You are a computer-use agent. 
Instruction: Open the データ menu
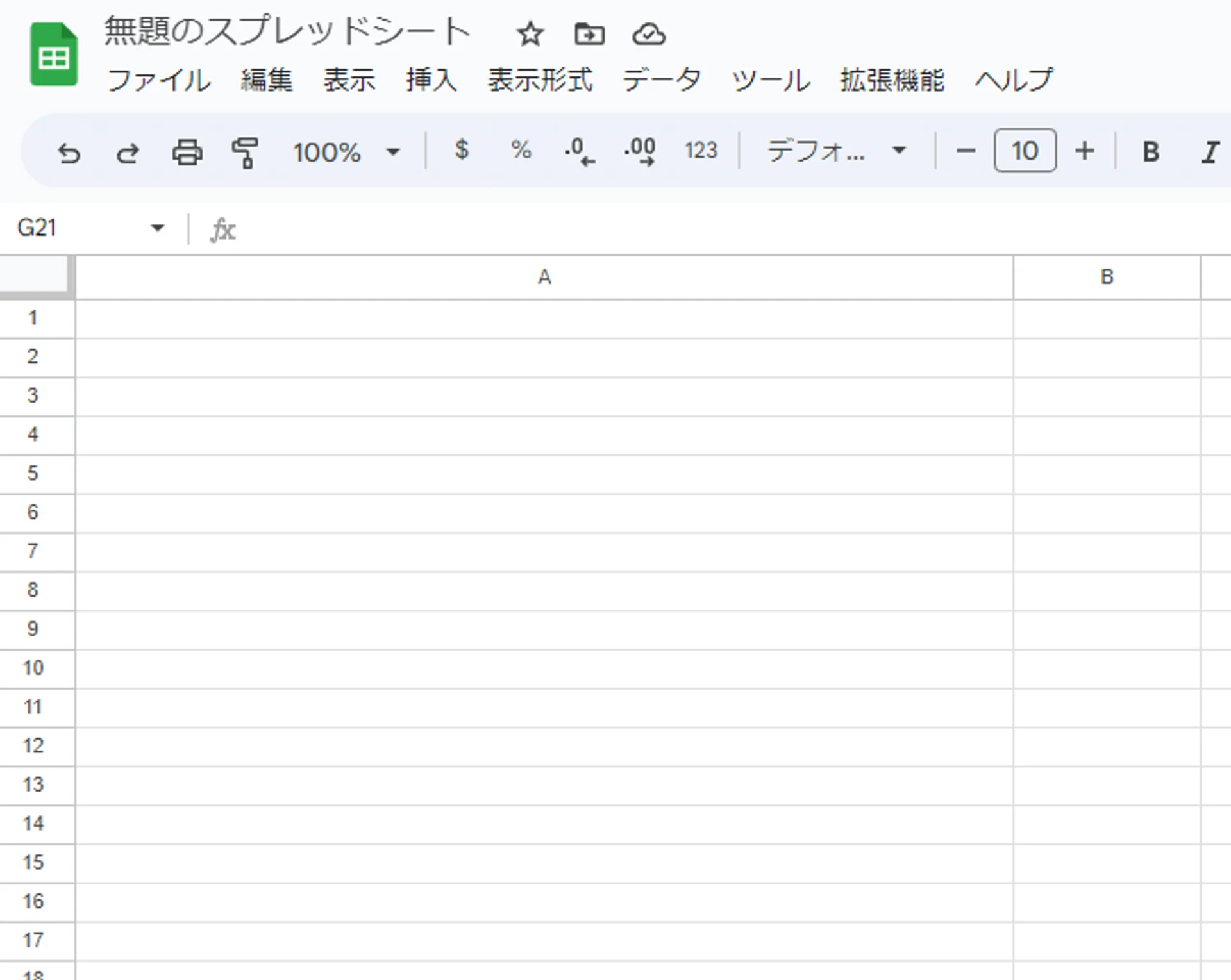pyautogui.click(x=661, y=81)
